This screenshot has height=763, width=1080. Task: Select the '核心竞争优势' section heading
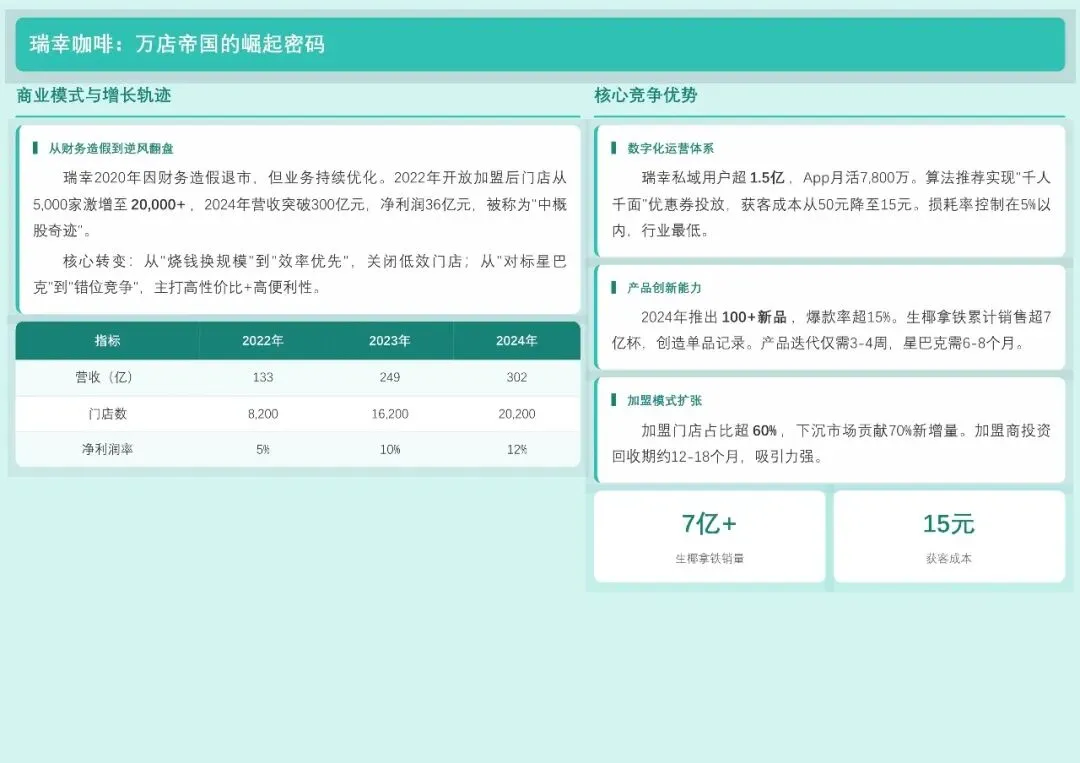645,96
